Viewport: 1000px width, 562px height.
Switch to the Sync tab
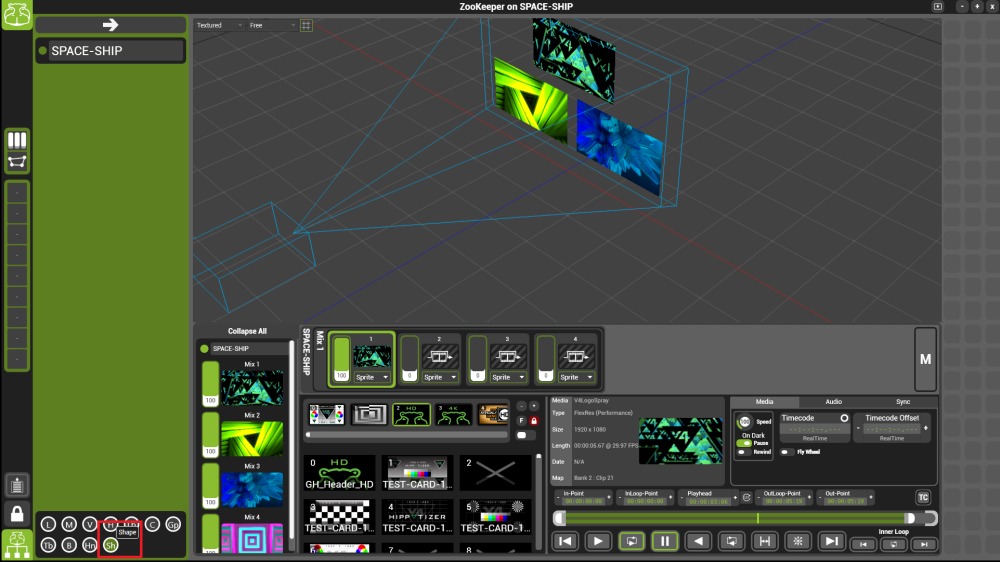coord(902,402)
